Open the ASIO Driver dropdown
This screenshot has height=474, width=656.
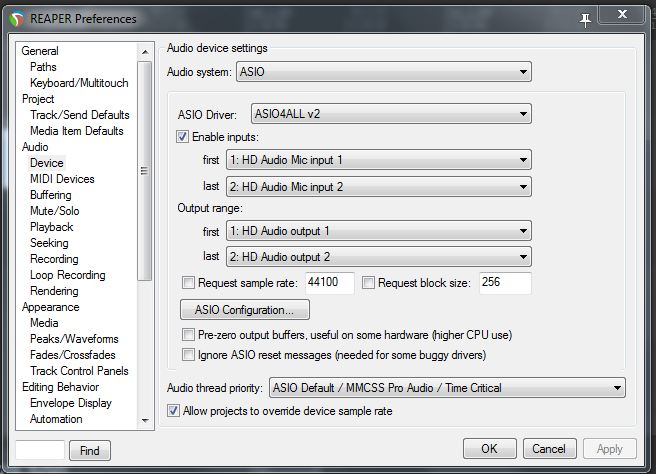click(x=391, y=114)
